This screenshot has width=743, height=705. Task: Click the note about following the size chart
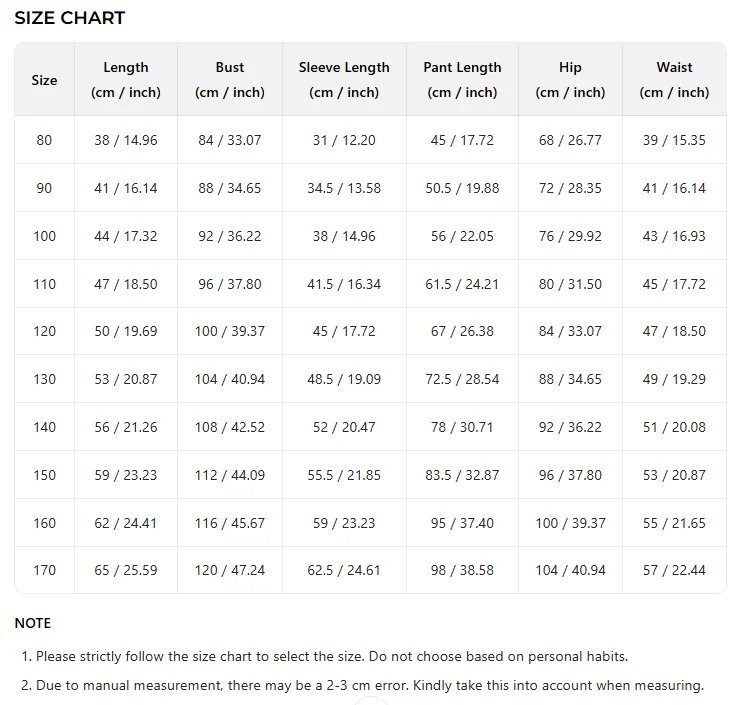pyautogui.click(x=324, y=657)
